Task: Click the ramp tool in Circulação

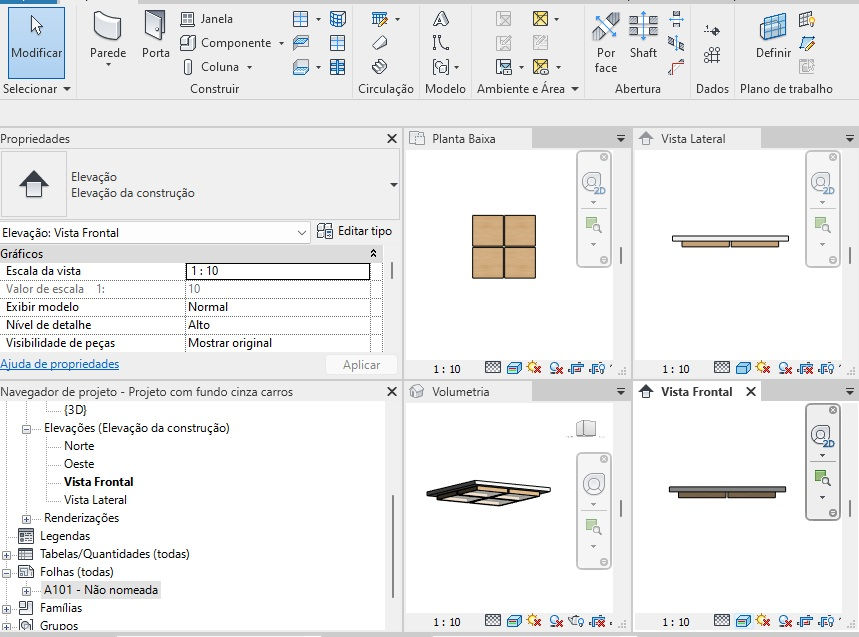Action: pyautogui.click(x=380, y=43)
